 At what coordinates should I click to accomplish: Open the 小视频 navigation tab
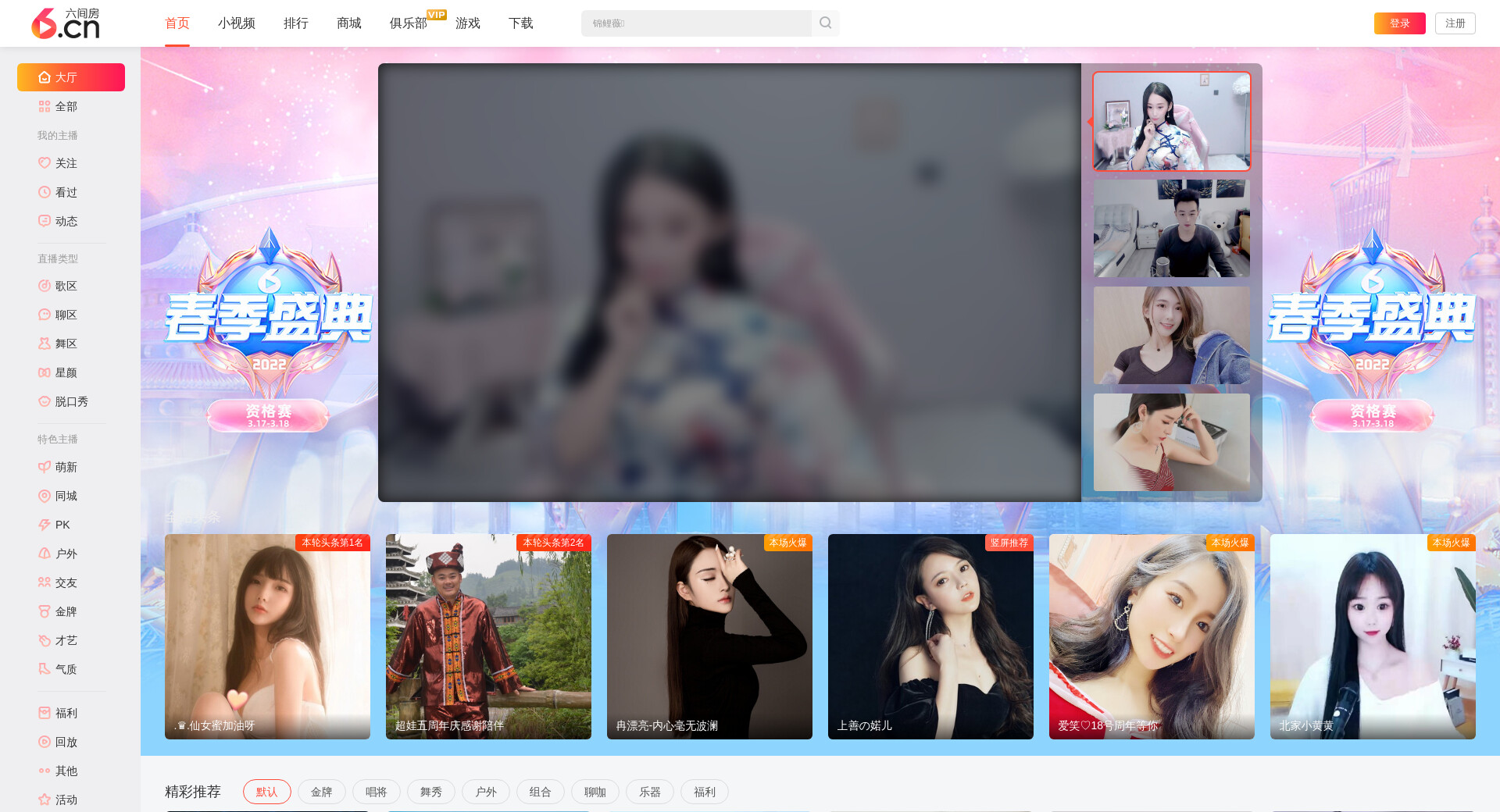pos(236,23)
